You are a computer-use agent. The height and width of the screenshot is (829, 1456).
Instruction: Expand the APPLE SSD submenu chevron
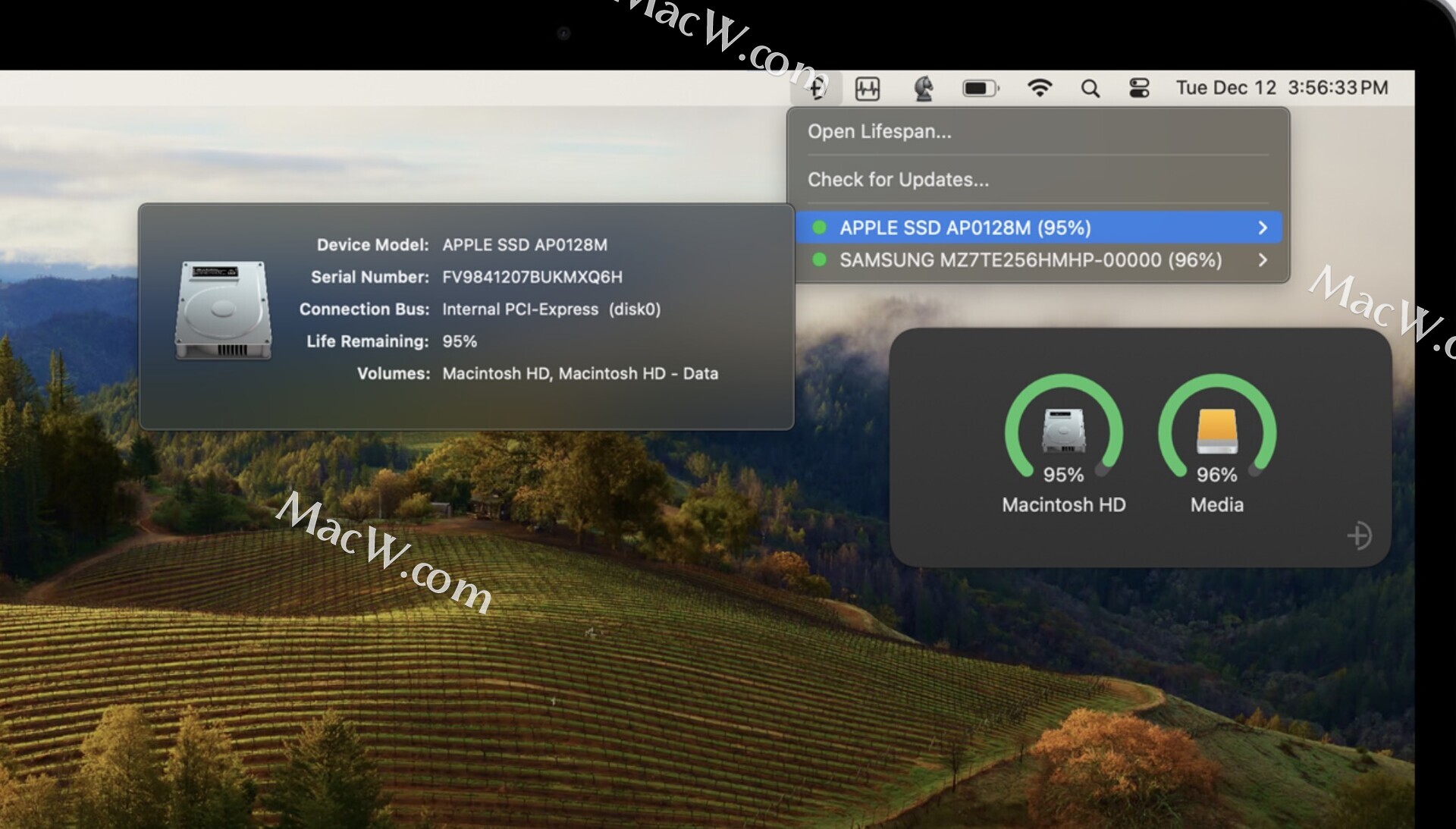[1263, 228]
